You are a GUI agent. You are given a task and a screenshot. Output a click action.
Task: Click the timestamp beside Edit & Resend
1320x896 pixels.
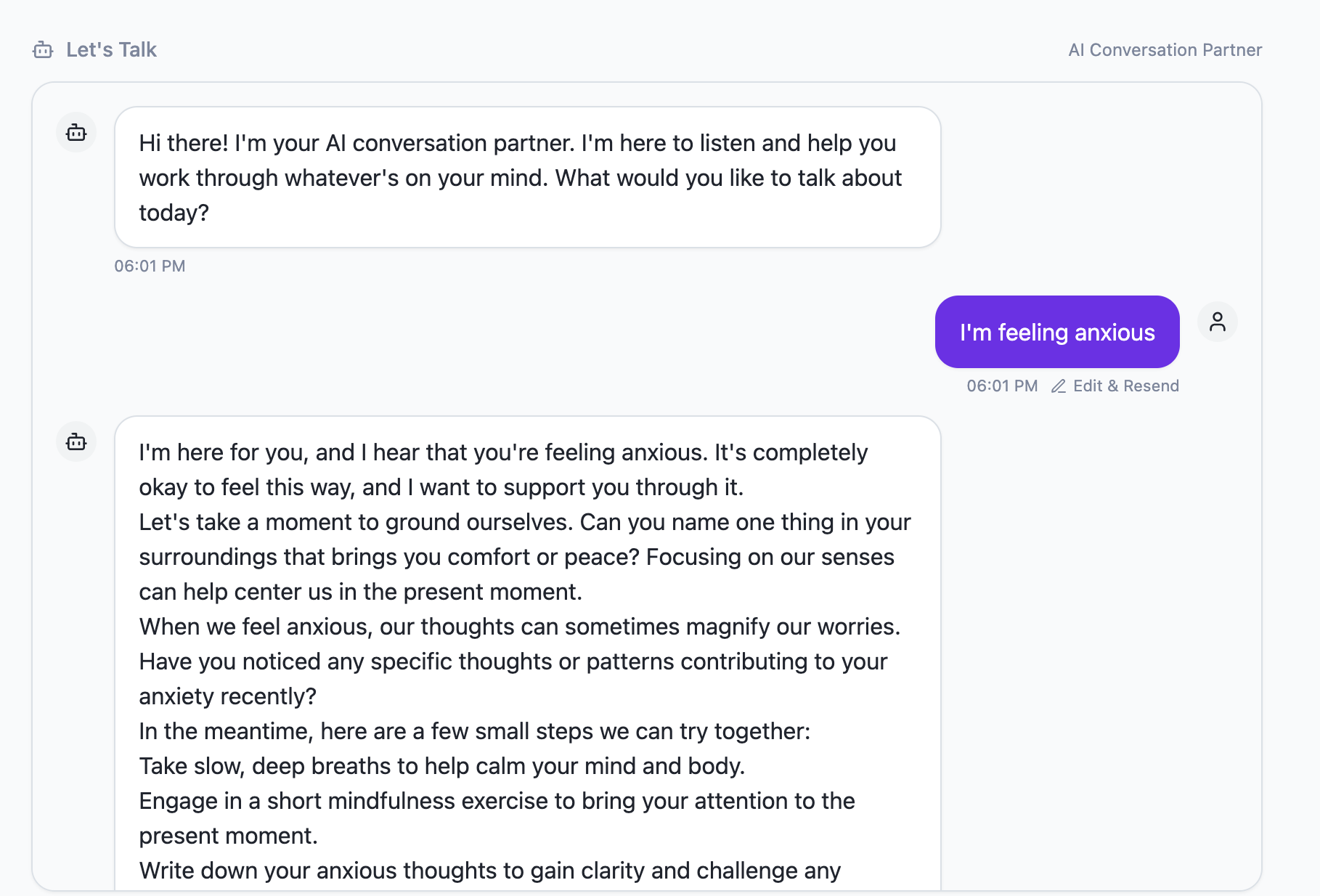tap(1002, 386)
